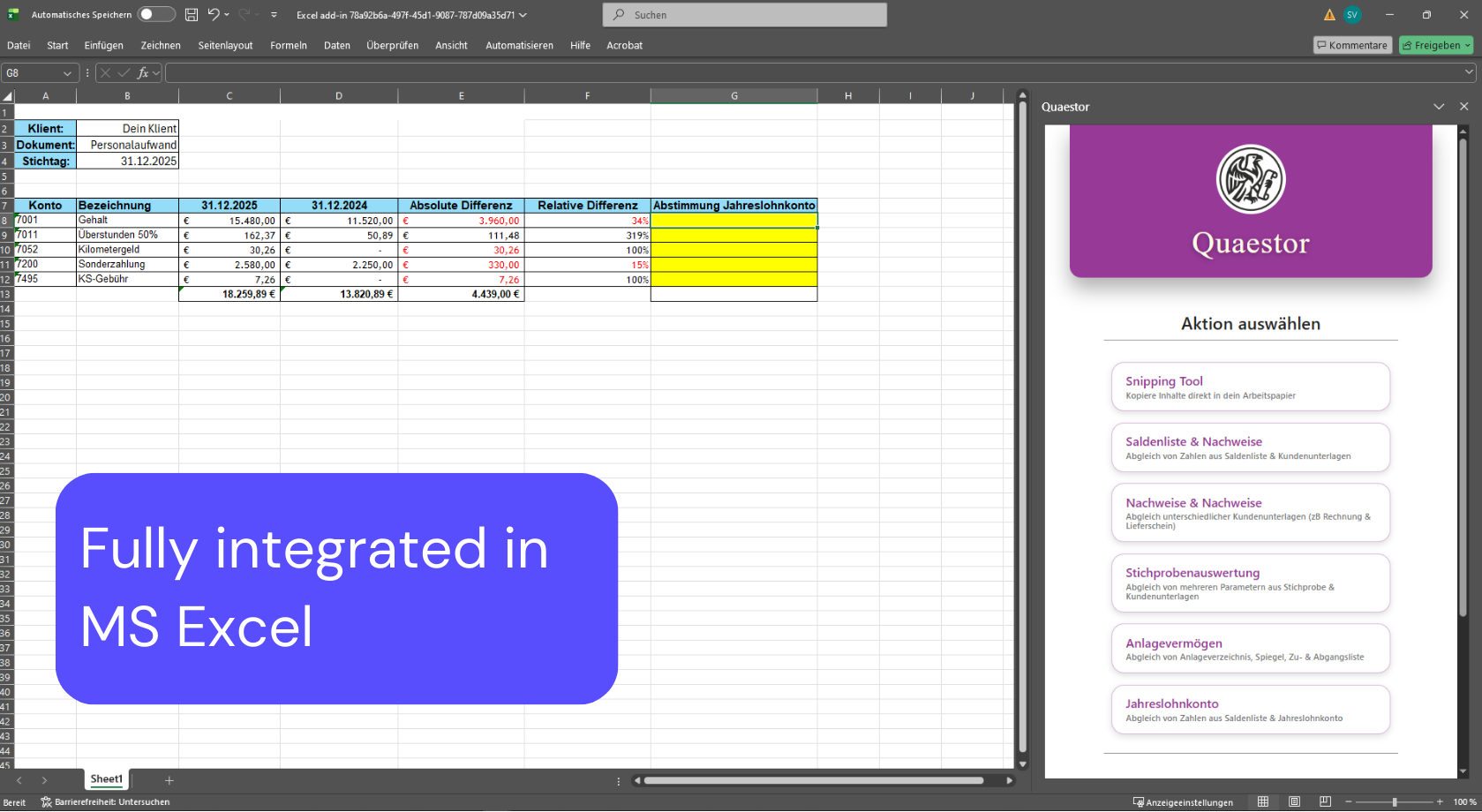Switch to Normal view icon
1482x812 pixels.
[x=1263, y=801]
